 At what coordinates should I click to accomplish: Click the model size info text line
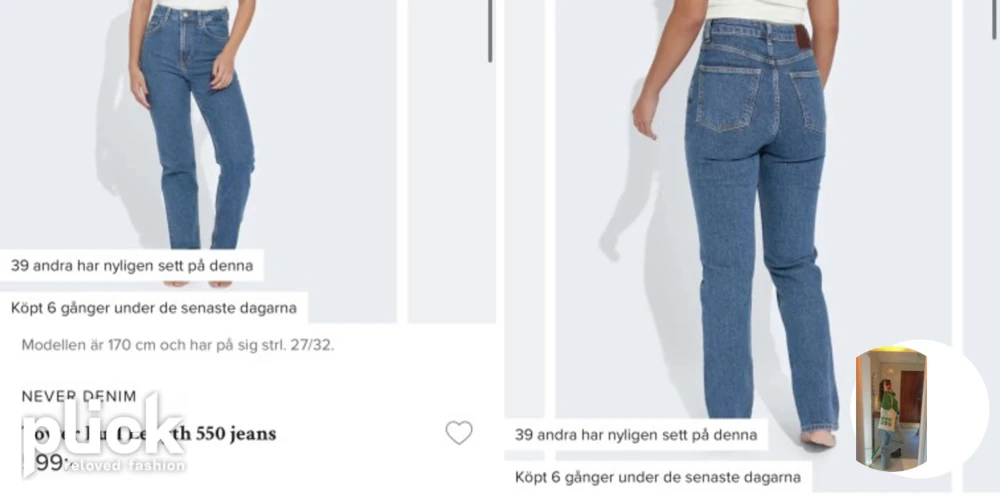[178, 346]
